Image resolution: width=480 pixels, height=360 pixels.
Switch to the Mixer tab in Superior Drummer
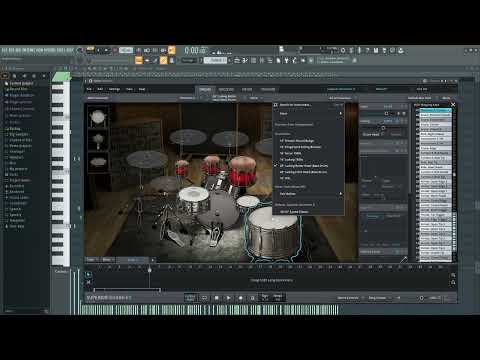247,89
